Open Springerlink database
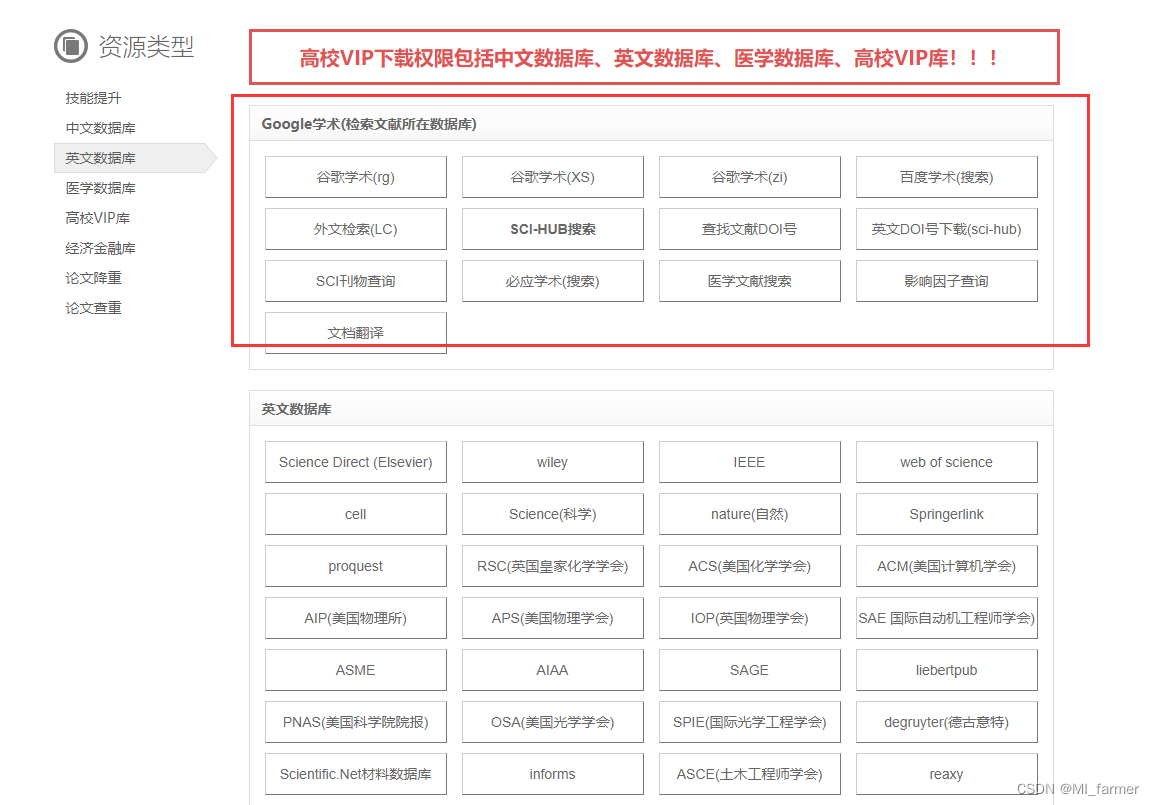Viewport: 1154px width, 805px height. point(946,514)
